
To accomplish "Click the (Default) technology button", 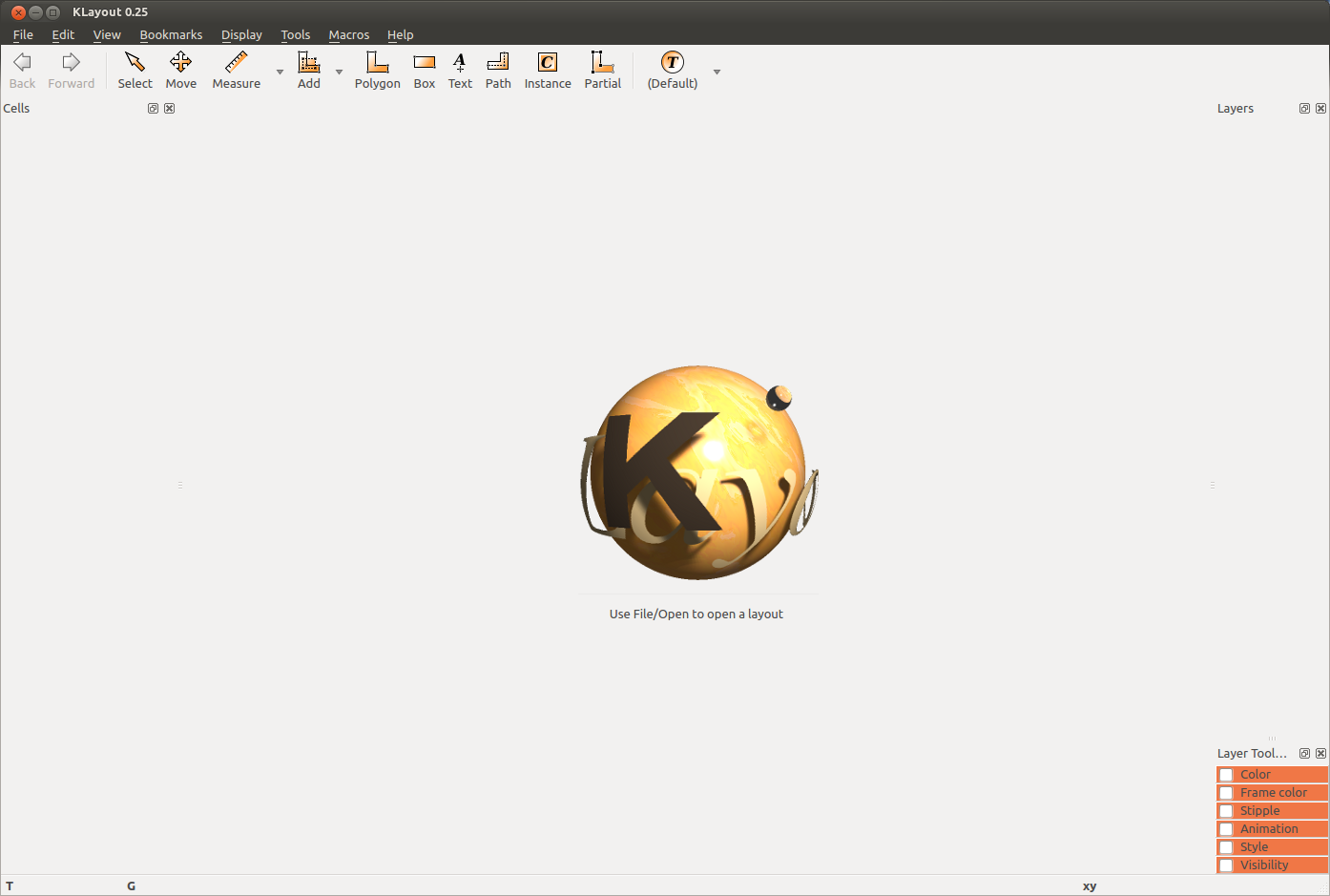I will [x=672, y=71].
